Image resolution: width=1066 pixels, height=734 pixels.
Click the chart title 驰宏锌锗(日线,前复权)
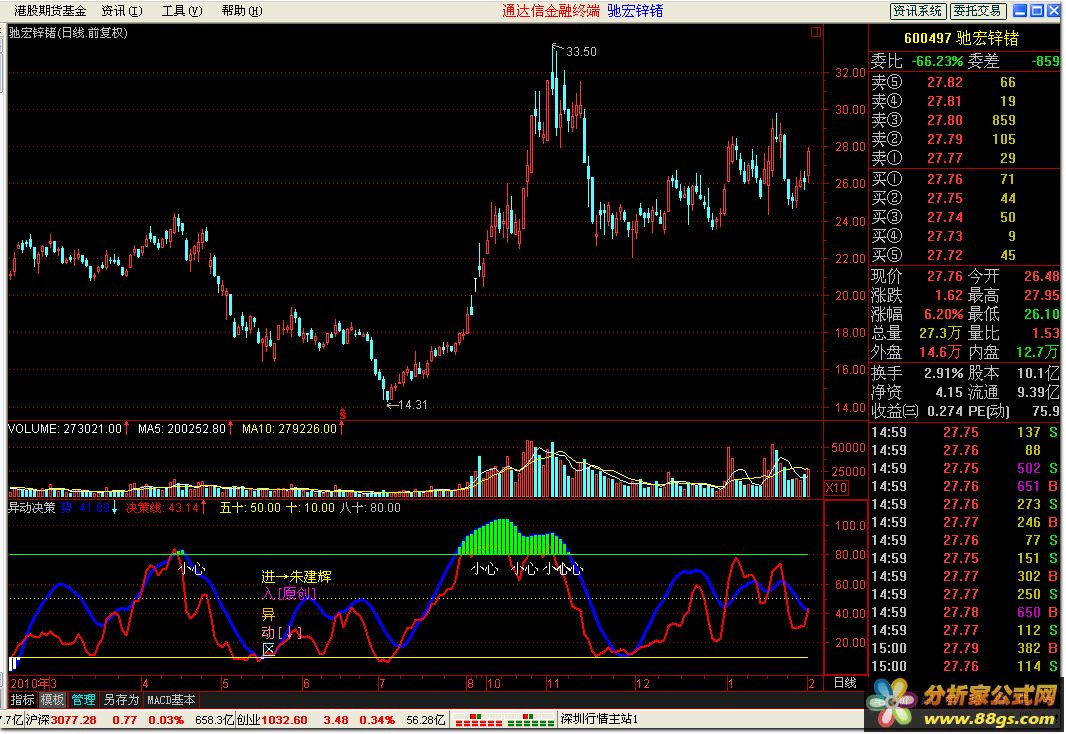click(x=68, y=33)
